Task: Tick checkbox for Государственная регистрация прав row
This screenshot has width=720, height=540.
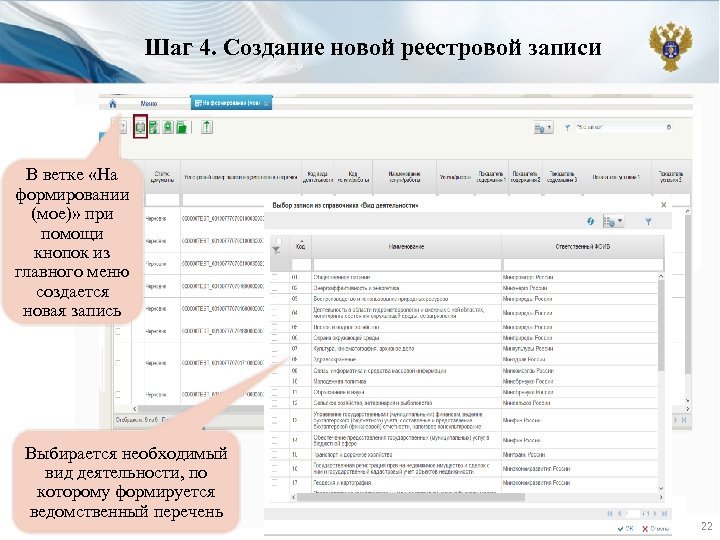Action: click(275, 469)
